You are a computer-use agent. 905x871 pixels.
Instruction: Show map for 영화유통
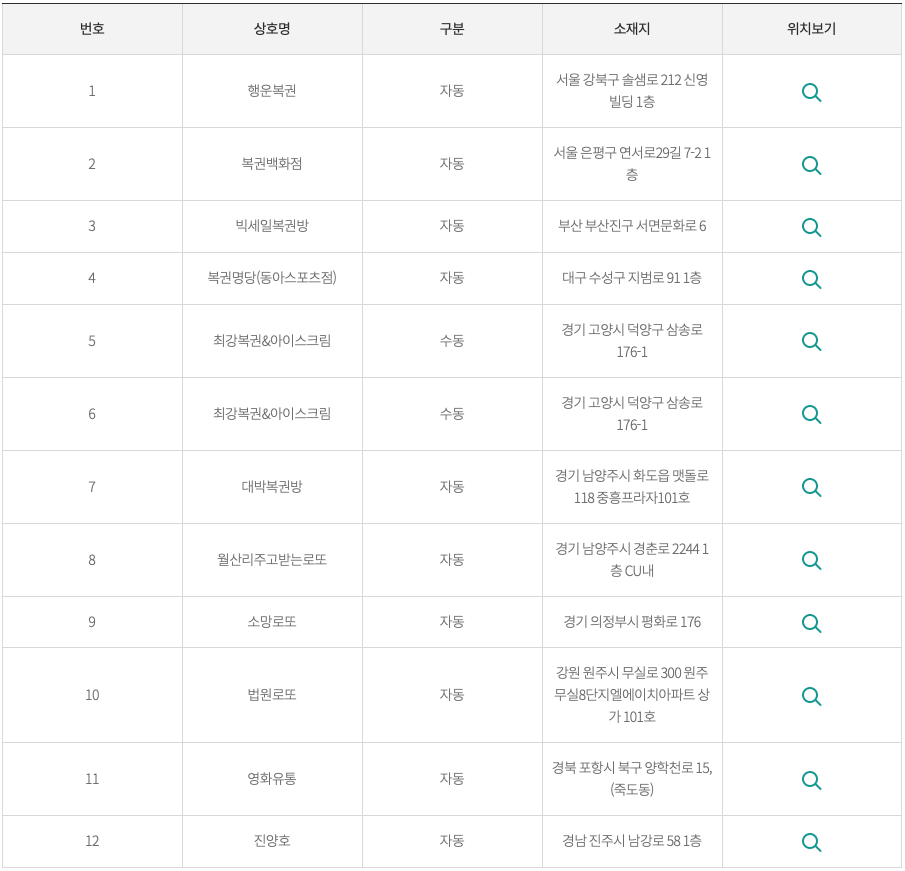(811, 780)
